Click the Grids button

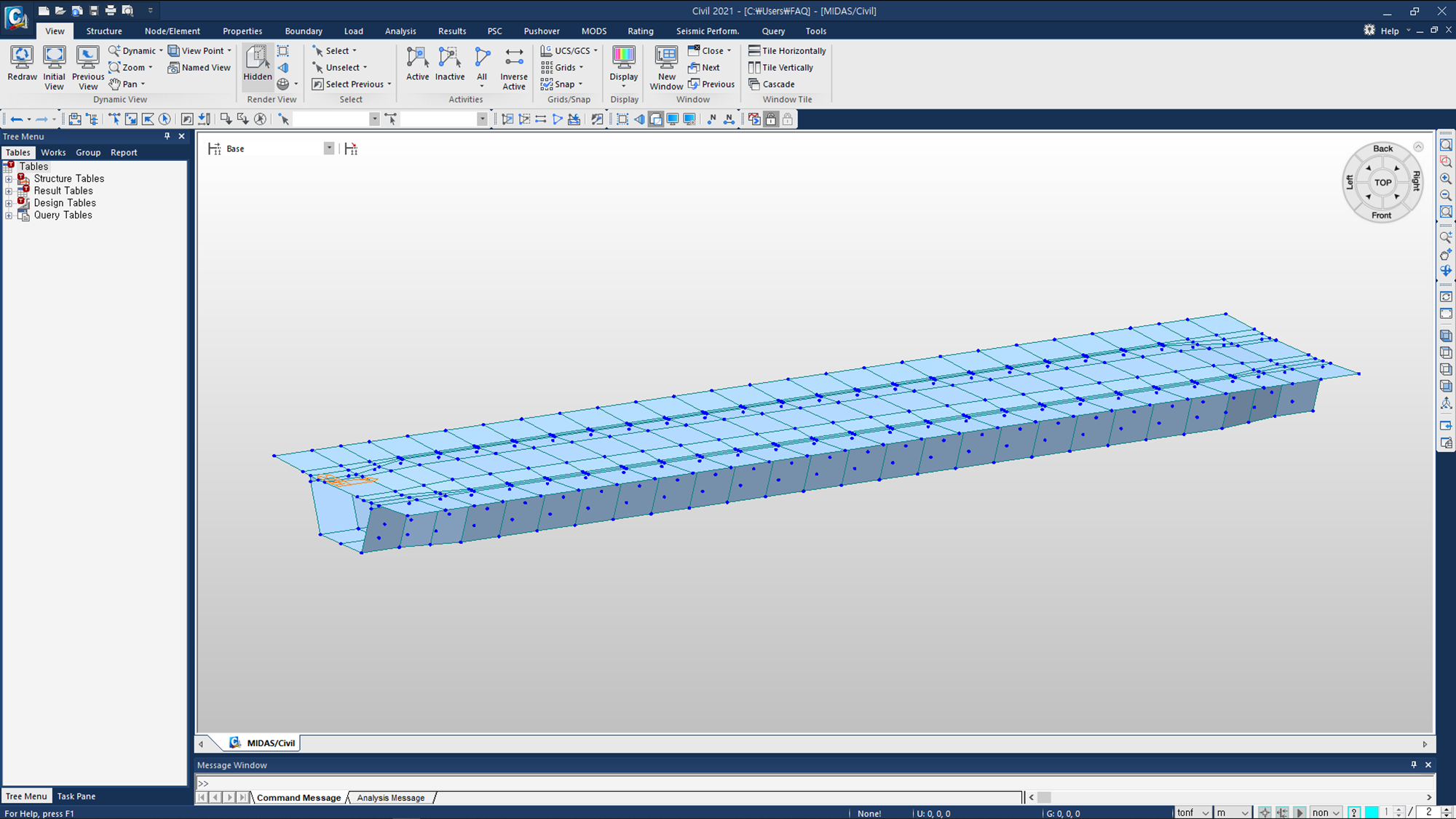561,68
